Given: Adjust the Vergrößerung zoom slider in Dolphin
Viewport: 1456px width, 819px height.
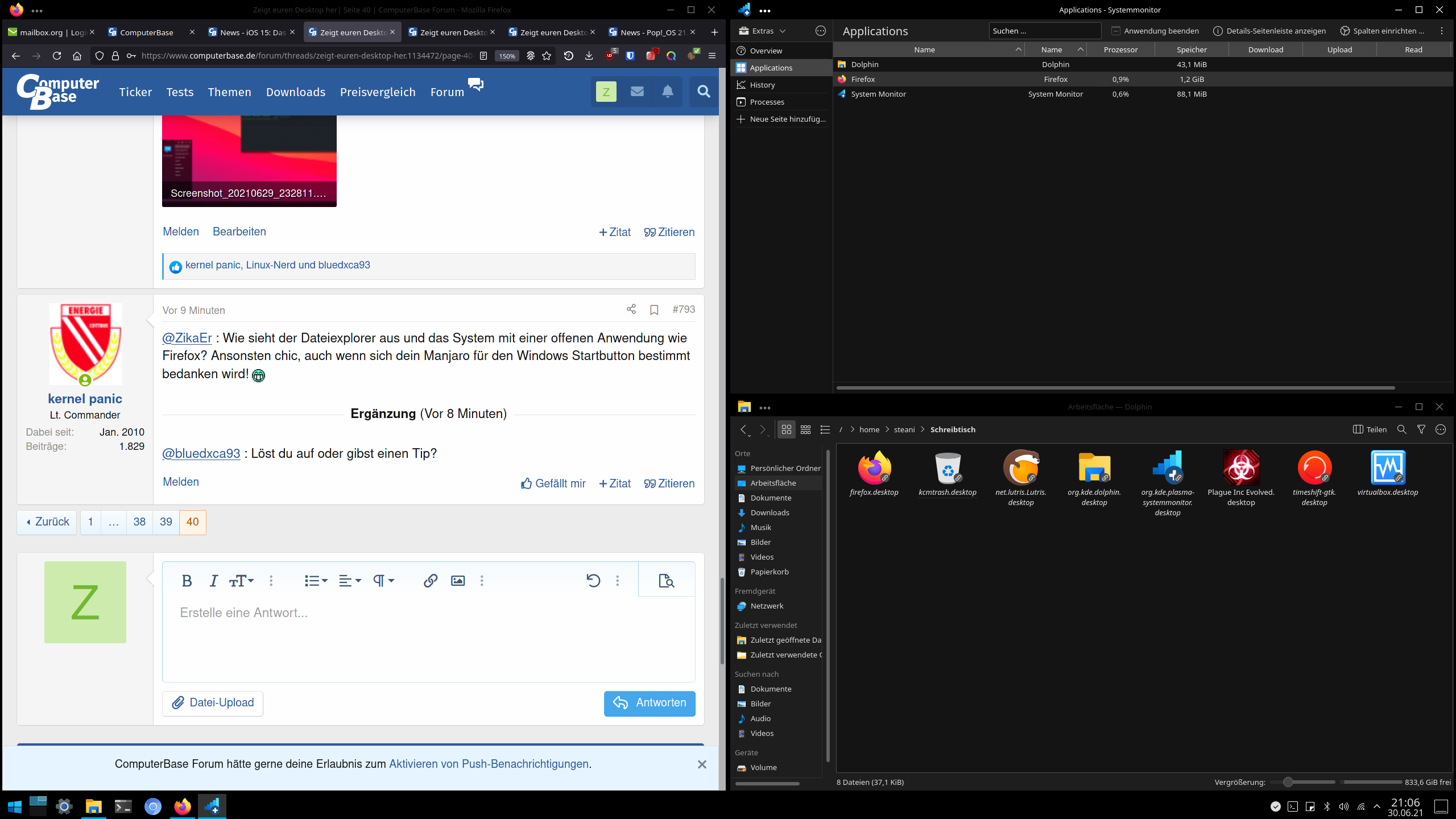Looking at the screenshot, I should [x=1288, y=782].
